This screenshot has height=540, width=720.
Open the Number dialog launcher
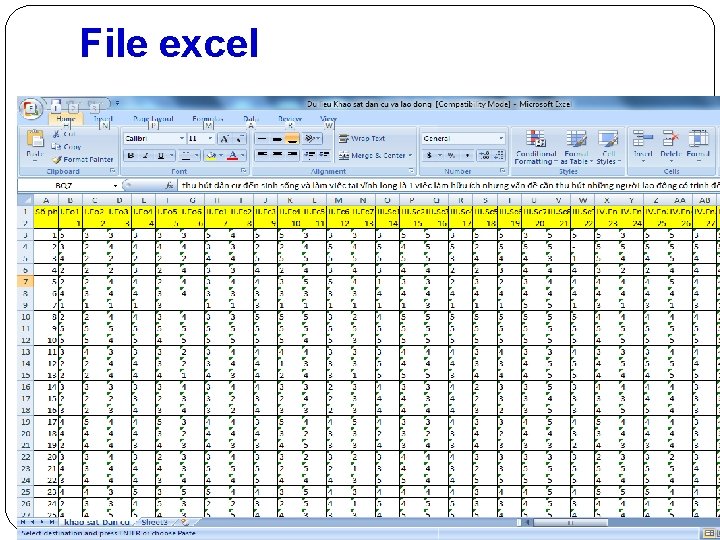point(503,171)
